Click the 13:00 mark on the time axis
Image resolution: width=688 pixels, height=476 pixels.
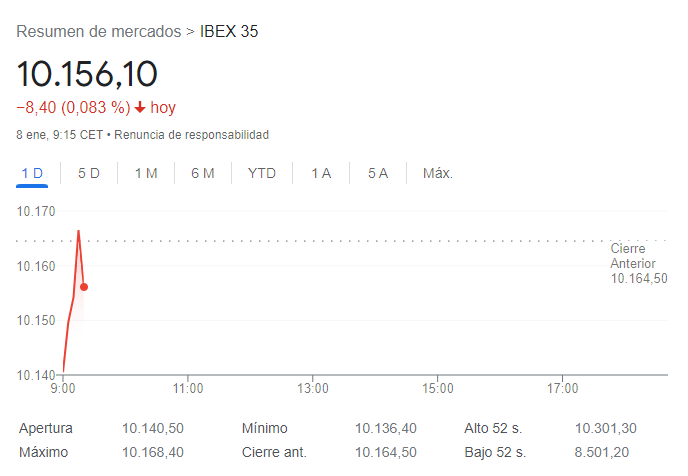[313, 388]
